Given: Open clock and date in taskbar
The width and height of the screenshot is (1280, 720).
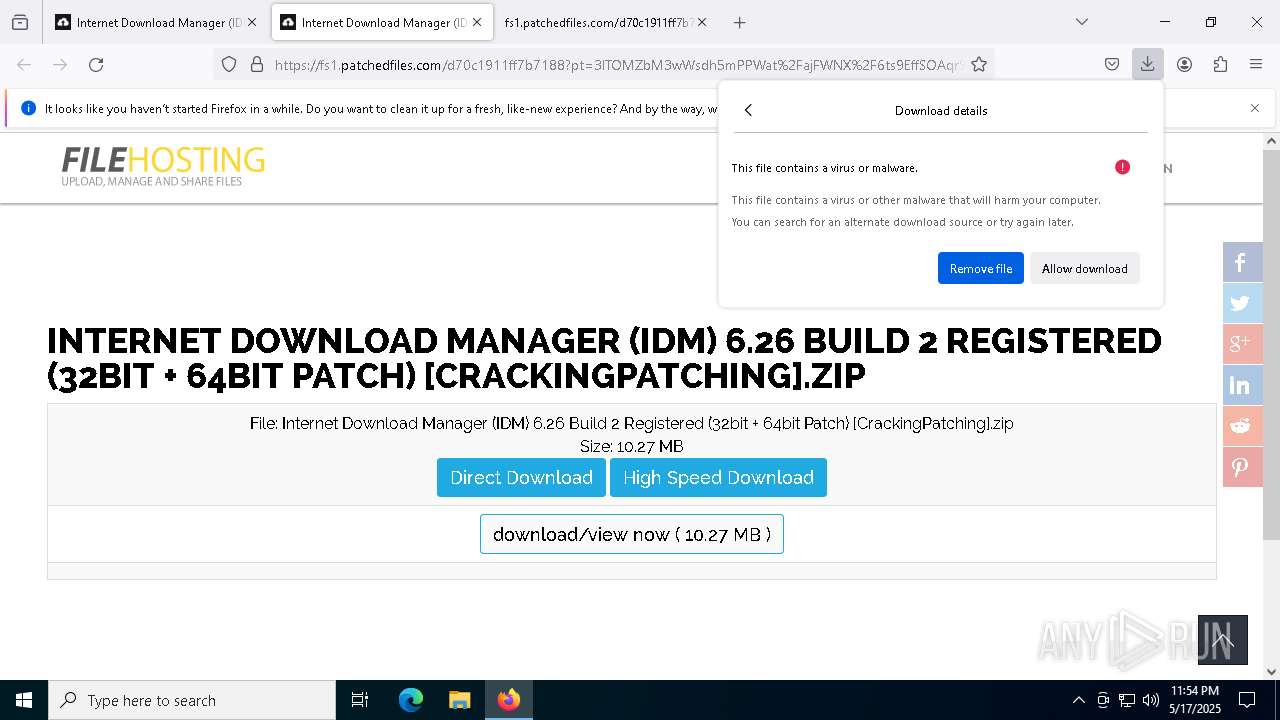Looking at the screenshot, I should [x=1194, y=700].
